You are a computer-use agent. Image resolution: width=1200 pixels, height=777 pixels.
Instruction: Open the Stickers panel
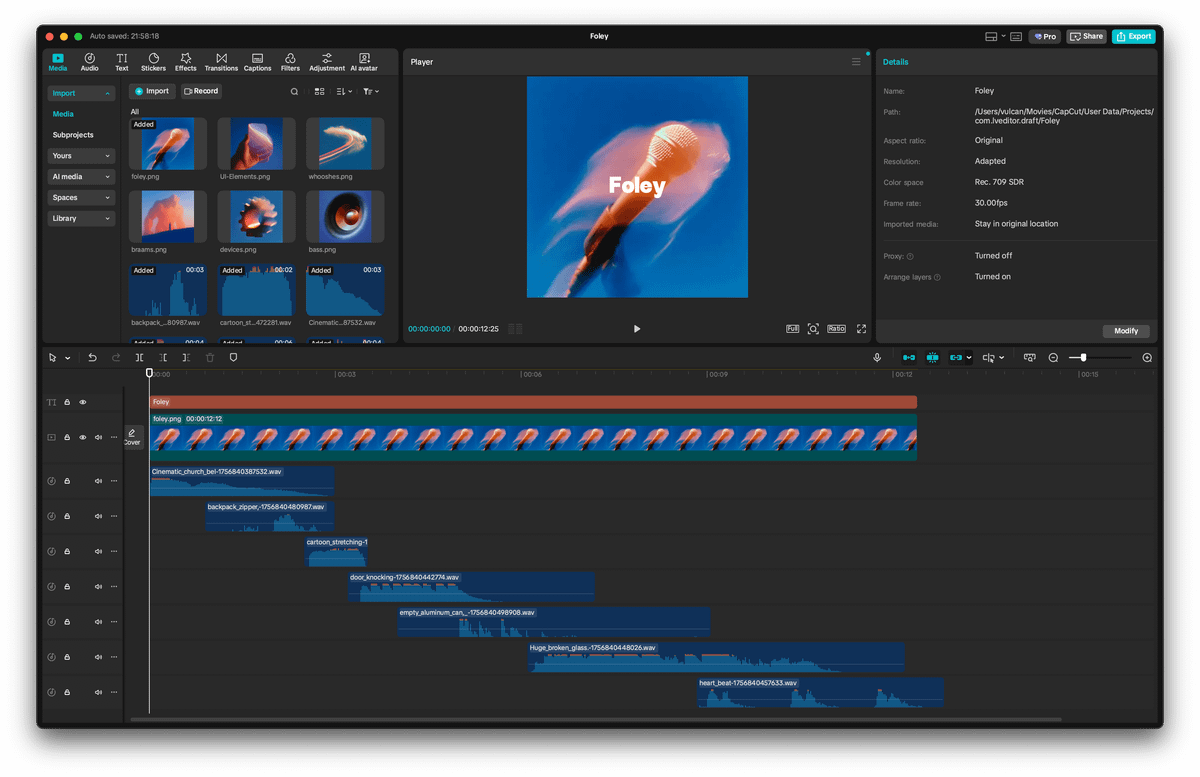pyautogui.click(x=153, y=62)
